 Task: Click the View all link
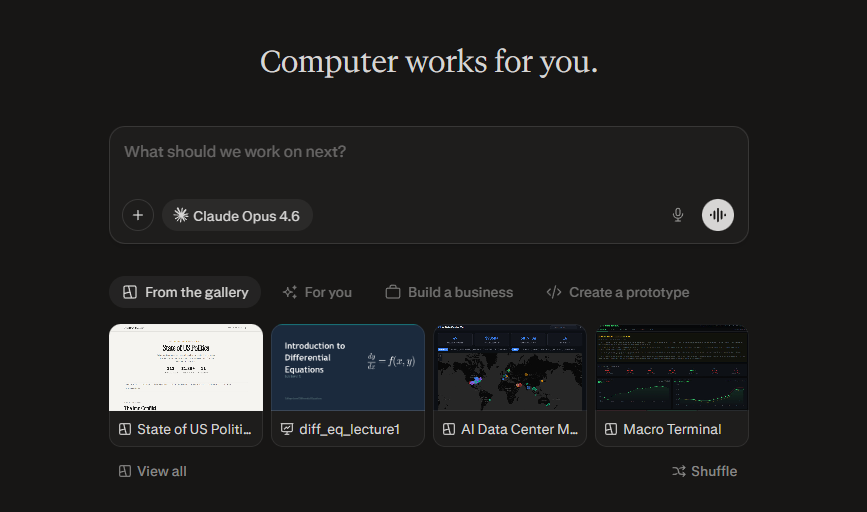click(153, 471)
